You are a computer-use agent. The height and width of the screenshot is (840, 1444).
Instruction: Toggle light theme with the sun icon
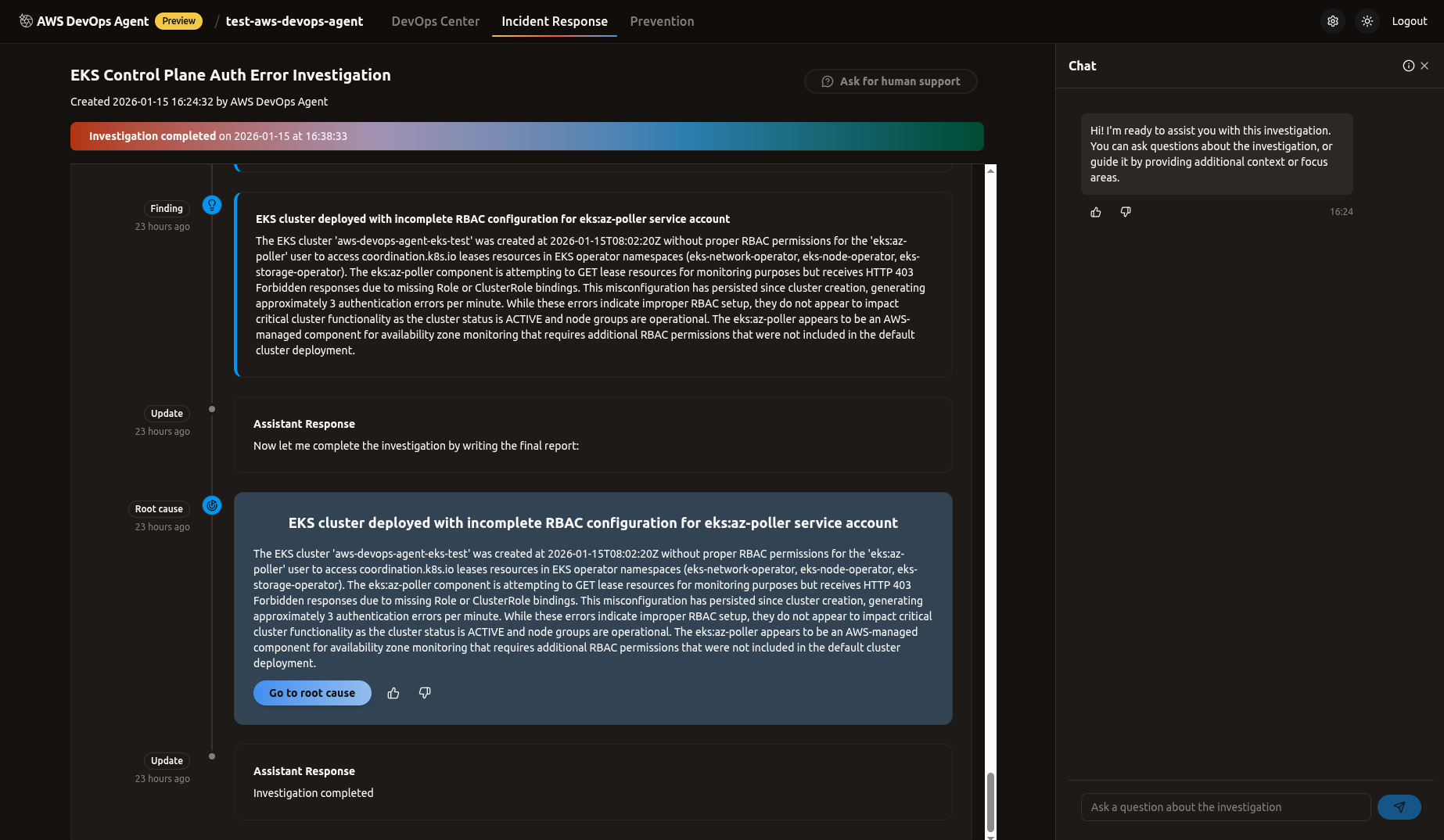point(1367,21)
